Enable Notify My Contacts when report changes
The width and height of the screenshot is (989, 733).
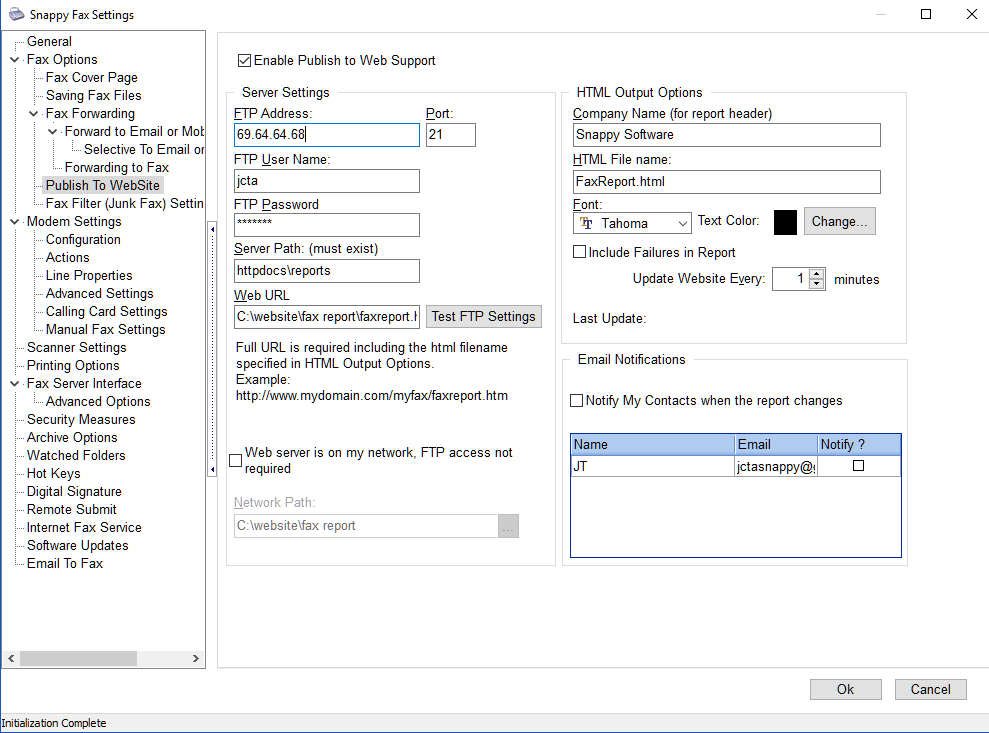pyautogui.click(x=576, y=401)
